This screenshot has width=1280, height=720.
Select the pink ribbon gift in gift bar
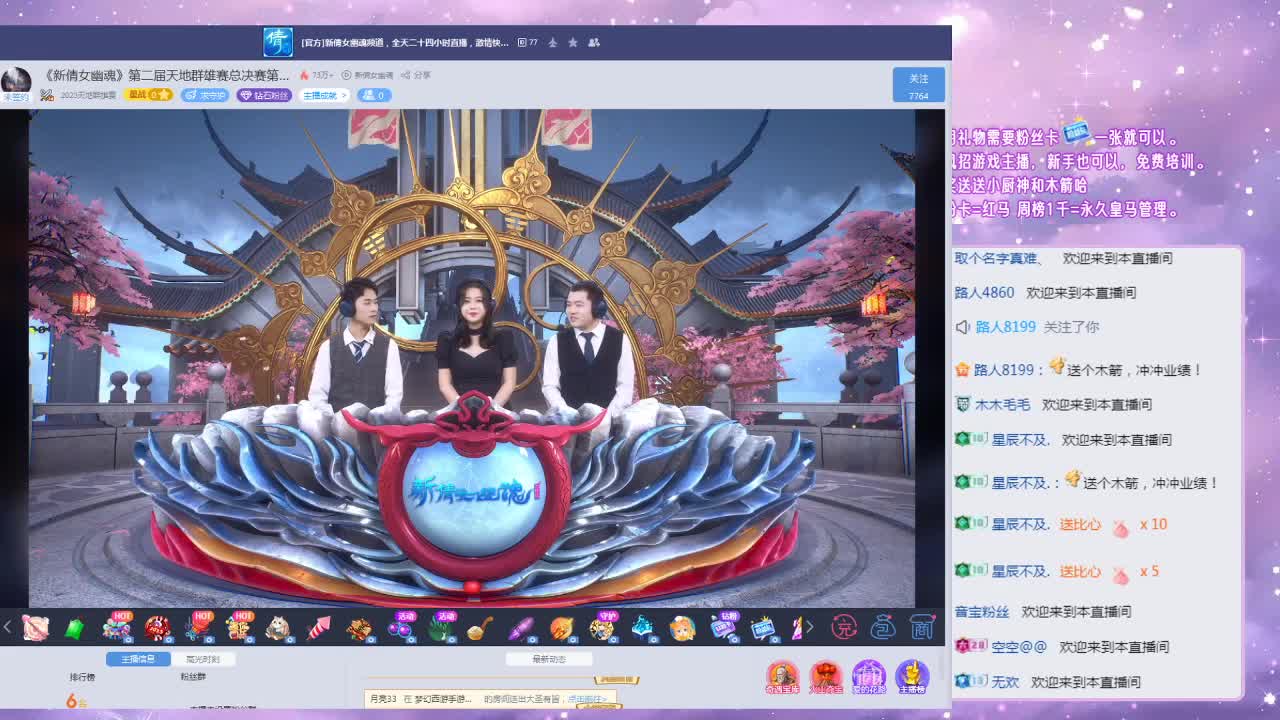pyautogui.click(x=35, y=627)
